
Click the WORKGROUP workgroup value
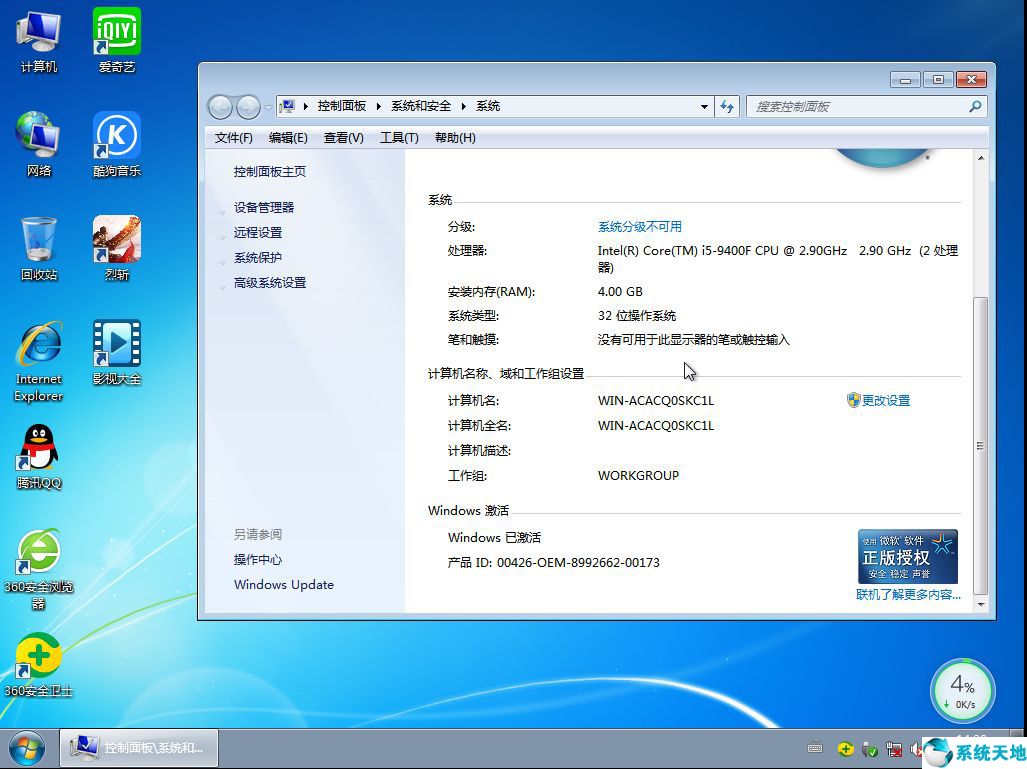(639, 476)
